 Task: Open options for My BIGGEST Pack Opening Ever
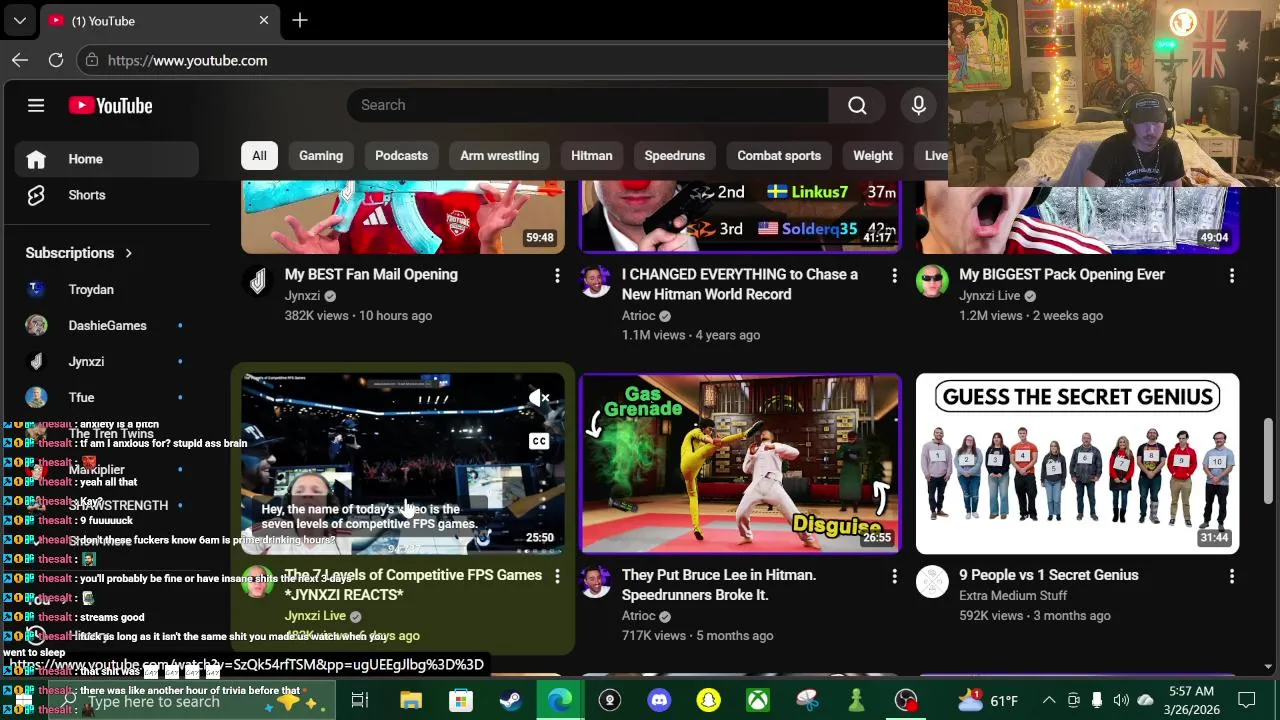pos(1231,275)
